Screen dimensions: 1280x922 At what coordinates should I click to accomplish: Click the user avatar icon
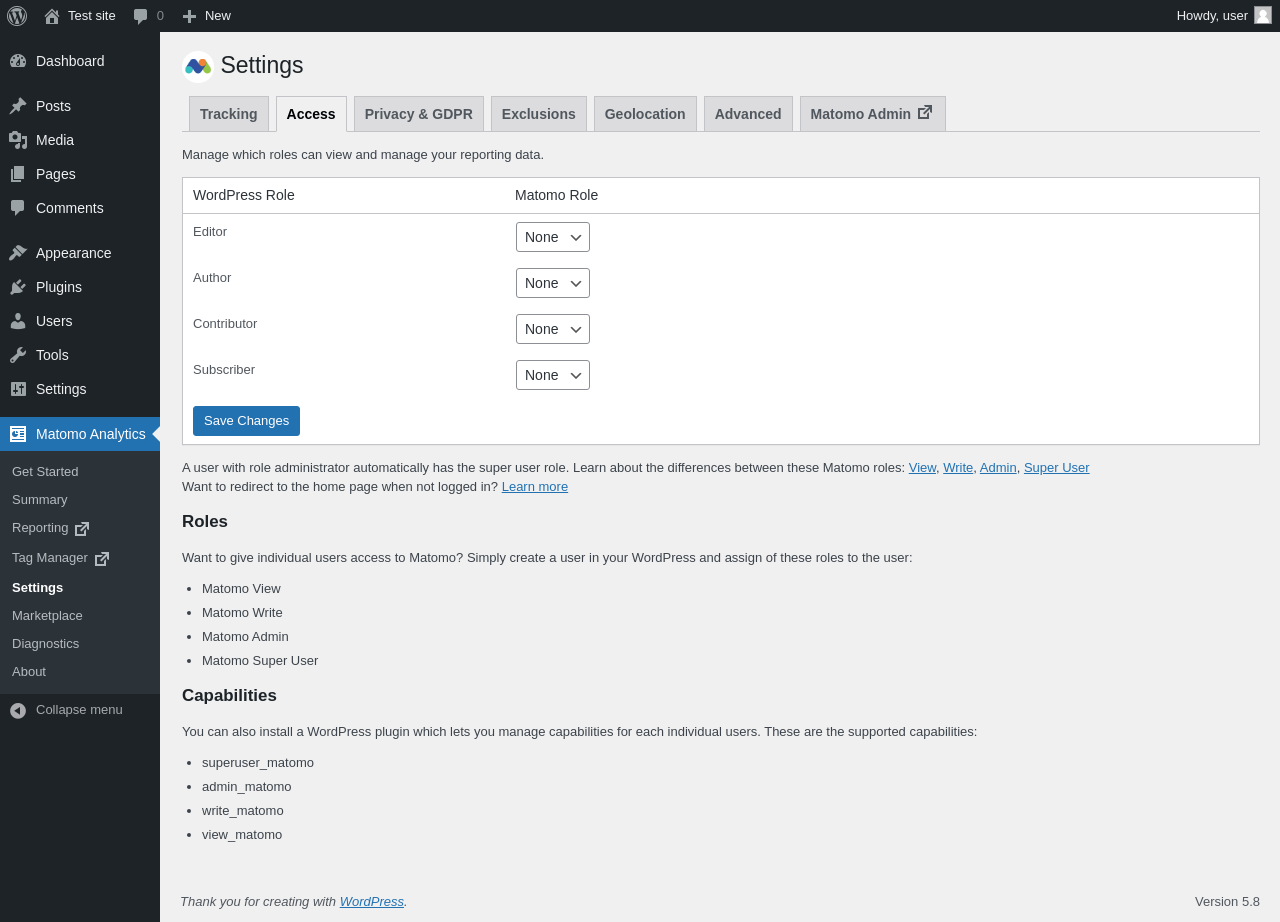click(1263, 15)
